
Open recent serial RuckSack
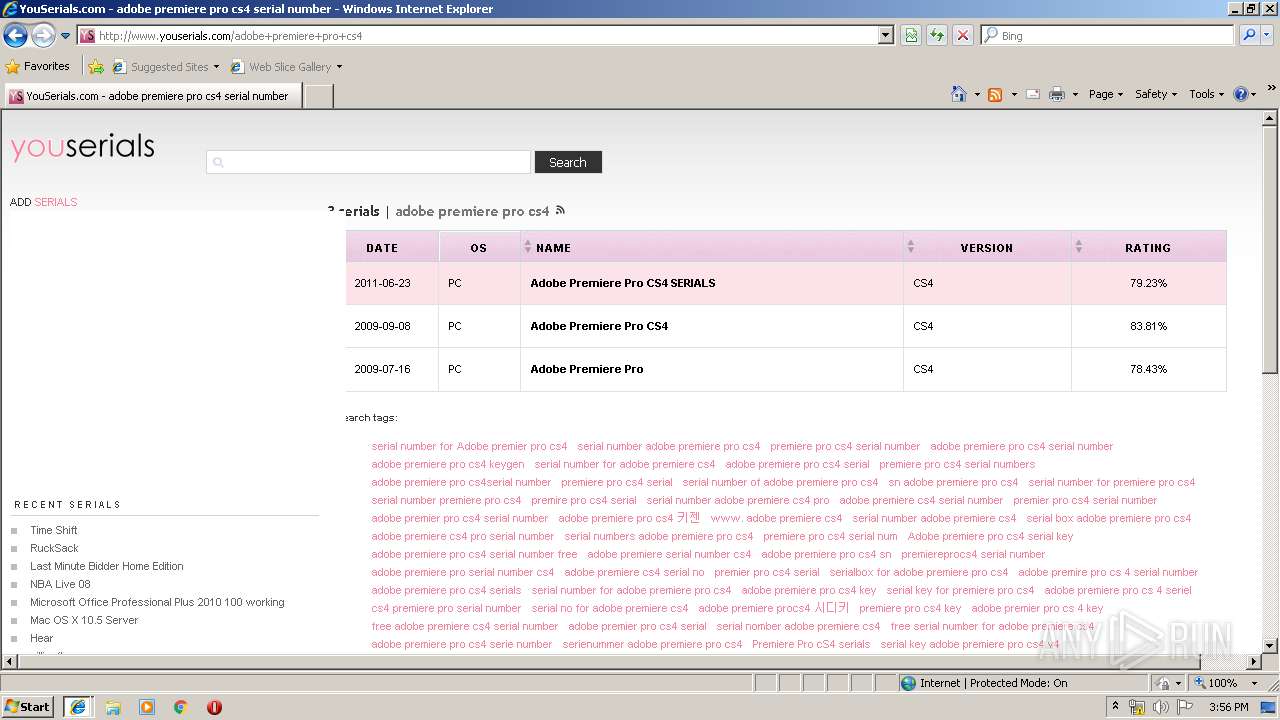click(54, 548)
